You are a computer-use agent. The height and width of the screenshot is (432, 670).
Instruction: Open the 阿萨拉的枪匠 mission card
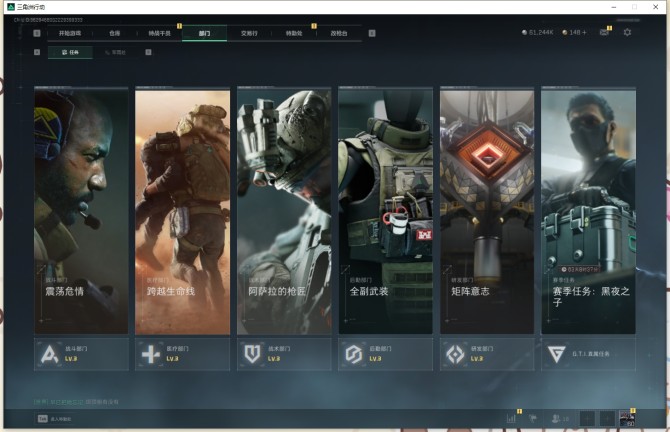click(284, 211)
